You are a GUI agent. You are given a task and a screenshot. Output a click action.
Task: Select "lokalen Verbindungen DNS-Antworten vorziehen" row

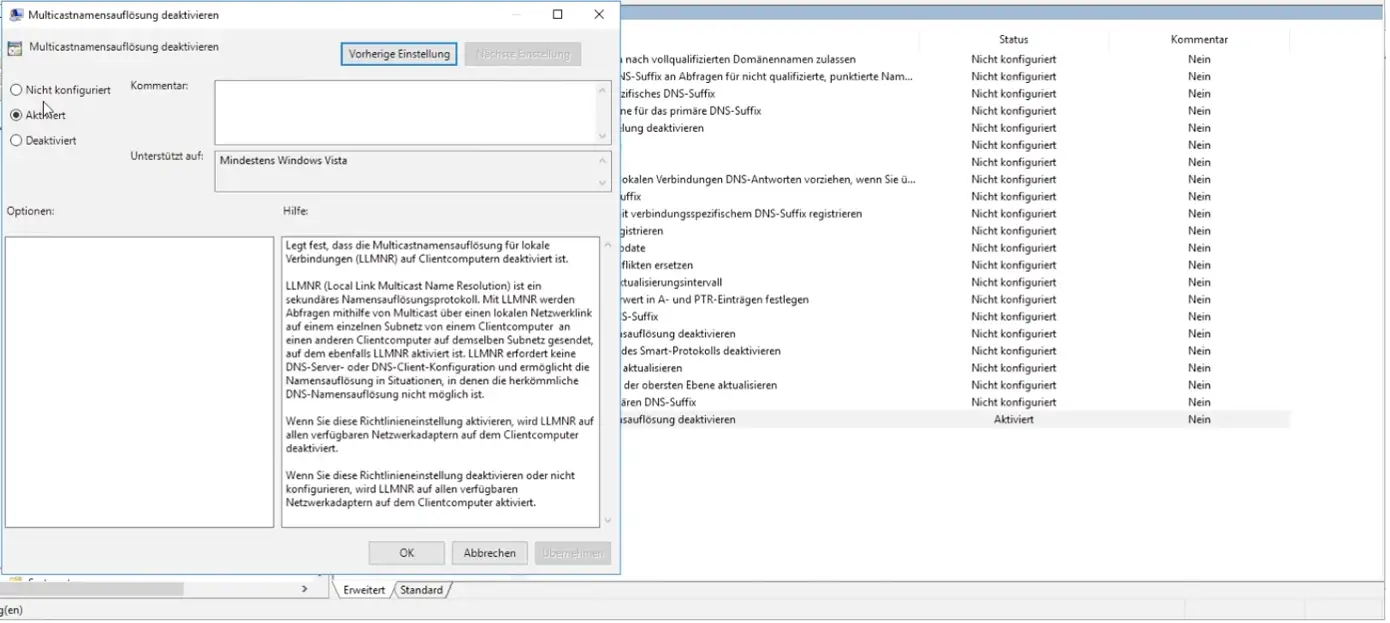pos(954,180)
